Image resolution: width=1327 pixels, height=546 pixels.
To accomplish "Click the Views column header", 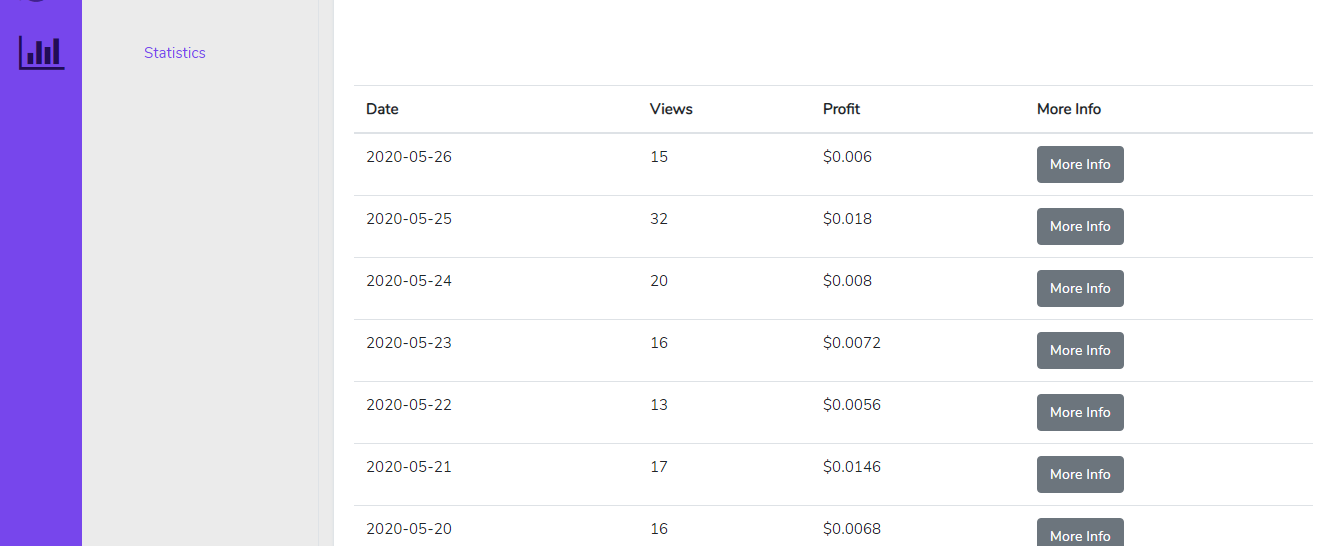I will (671, 109).
